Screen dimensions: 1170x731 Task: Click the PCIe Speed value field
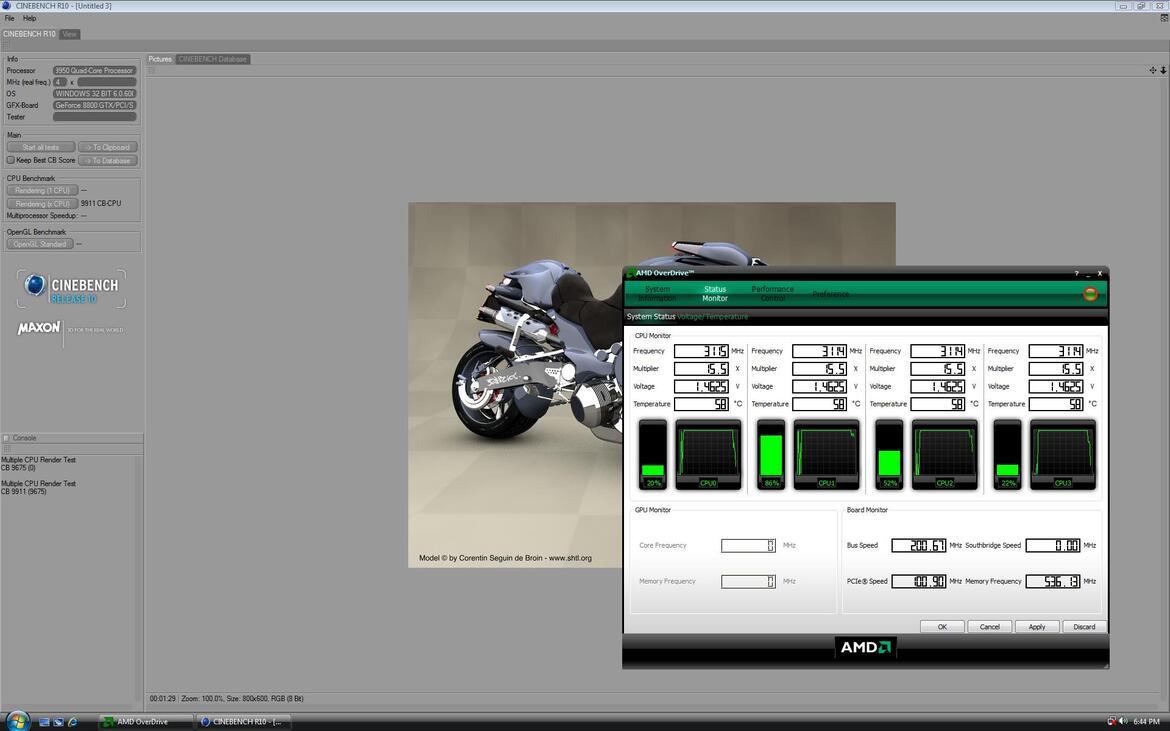919,581
